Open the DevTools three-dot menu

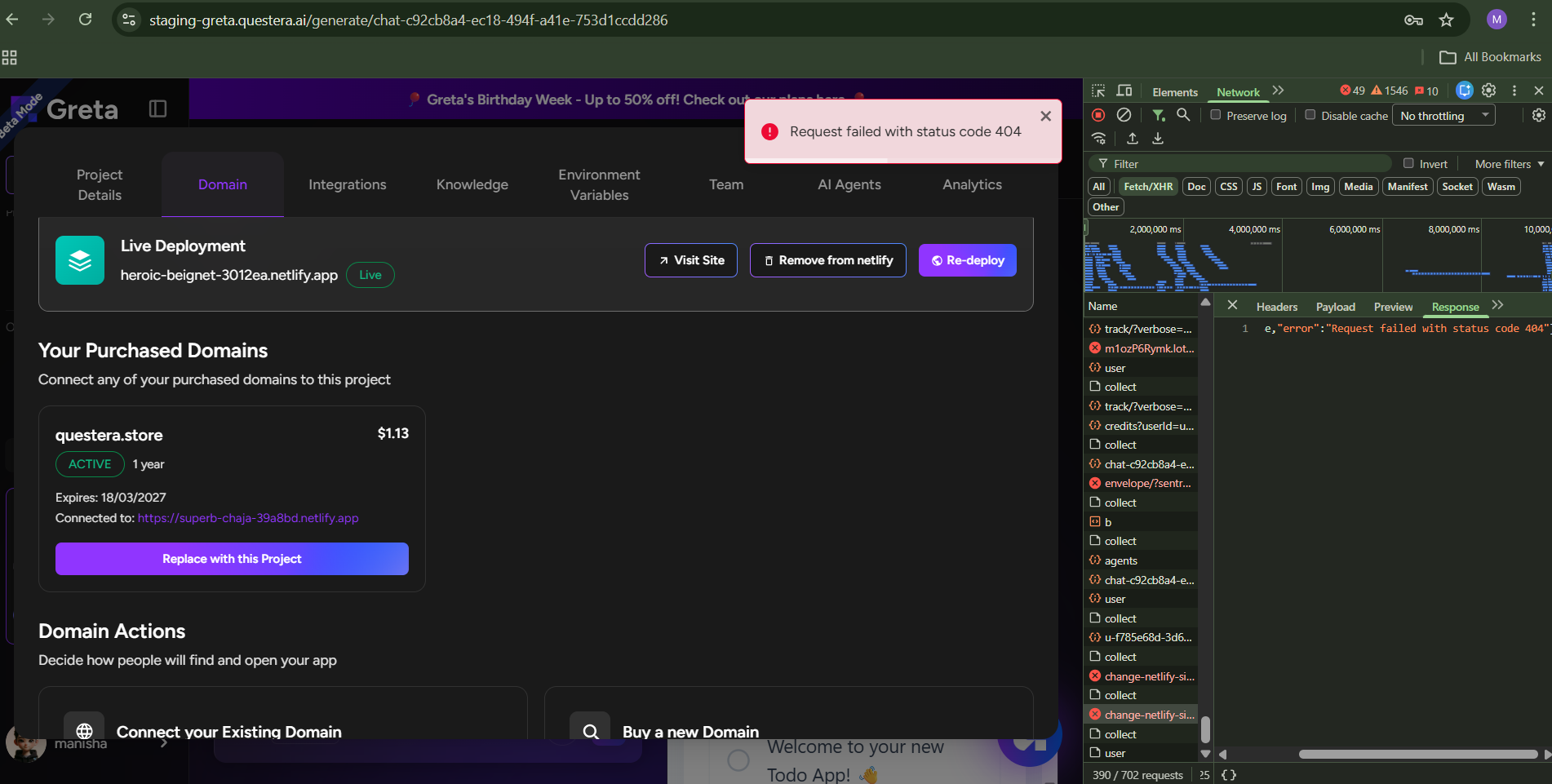pos(1514,91)
